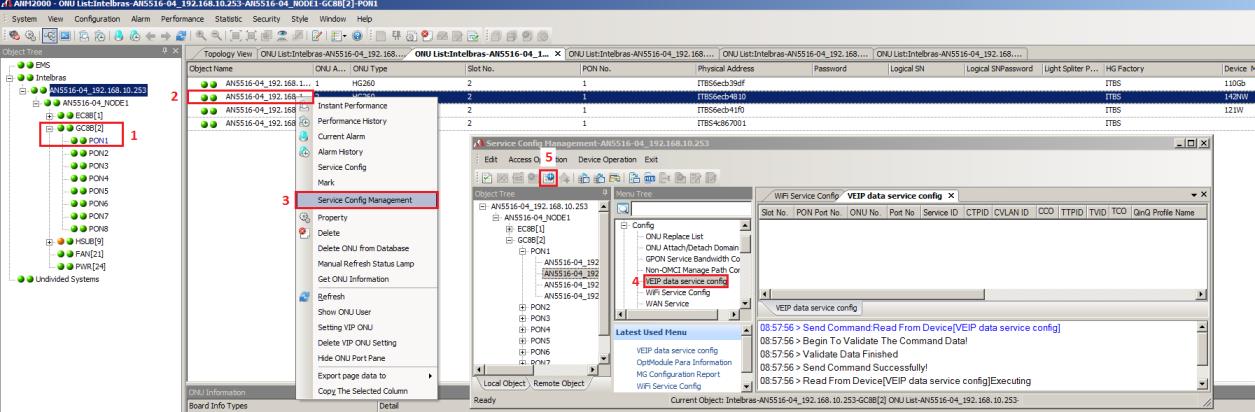The width and height of the screenshot is (1255, 412).
Task: Expand the HSUB[9] tree node
Action: [x=49, y=241]
